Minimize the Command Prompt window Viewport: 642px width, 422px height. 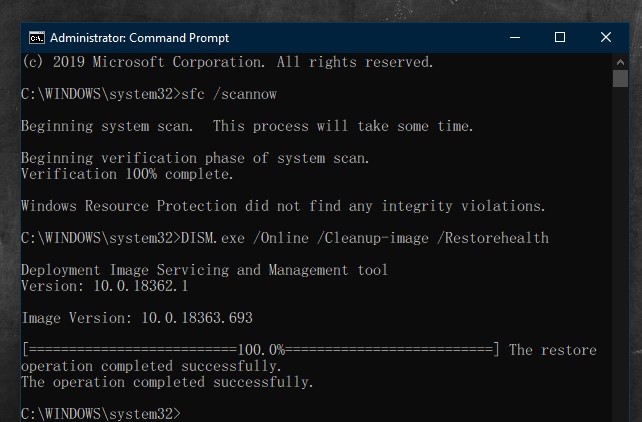pyautogui.click(x=515, y=38)
